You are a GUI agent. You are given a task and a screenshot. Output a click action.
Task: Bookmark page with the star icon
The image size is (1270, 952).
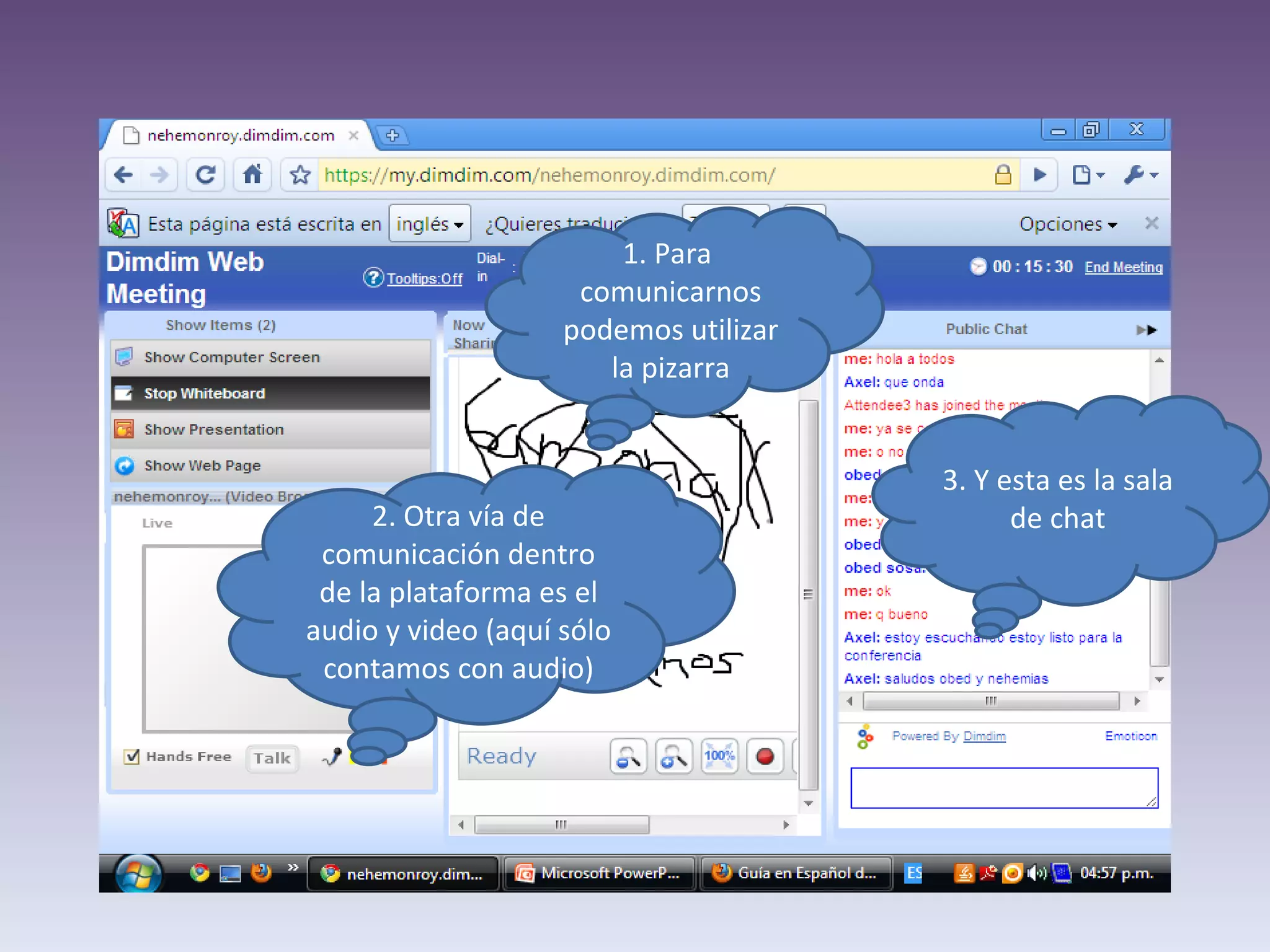point(301,175)
